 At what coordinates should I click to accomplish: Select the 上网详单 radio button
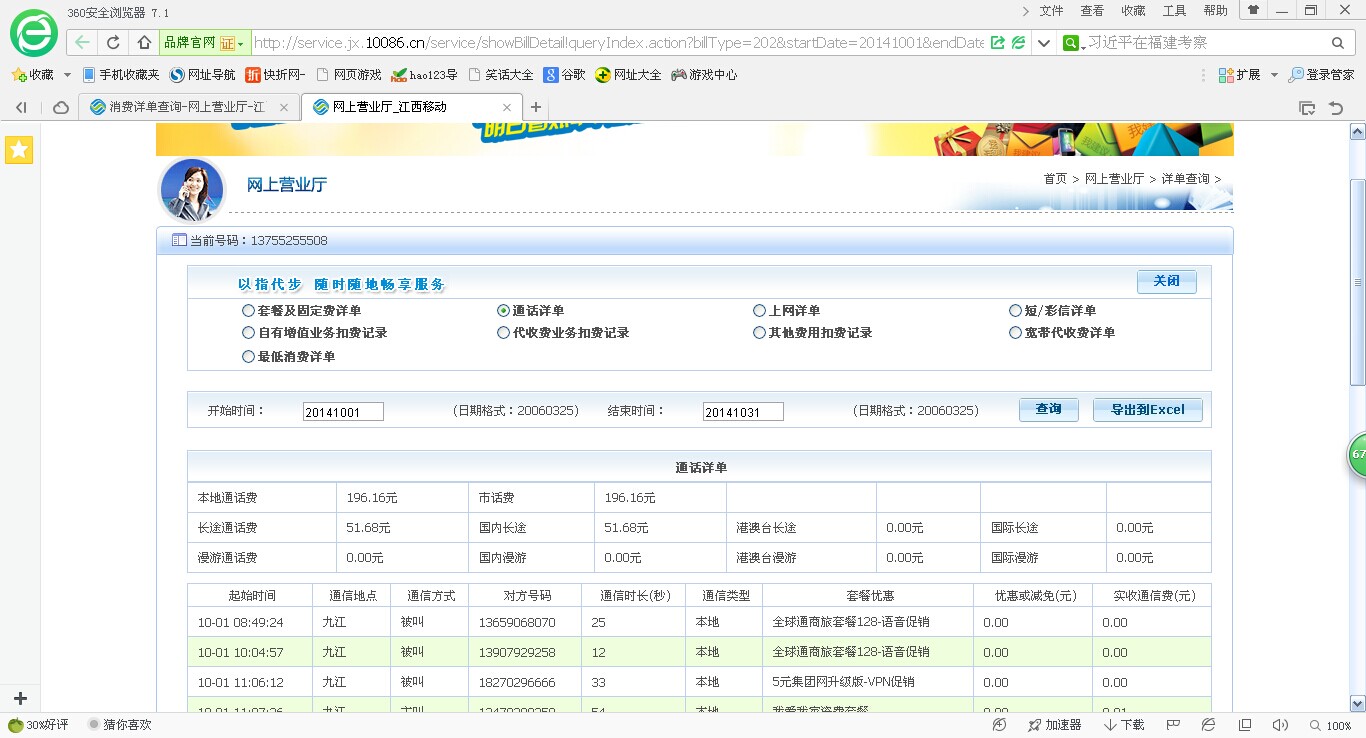coord(760,311)
